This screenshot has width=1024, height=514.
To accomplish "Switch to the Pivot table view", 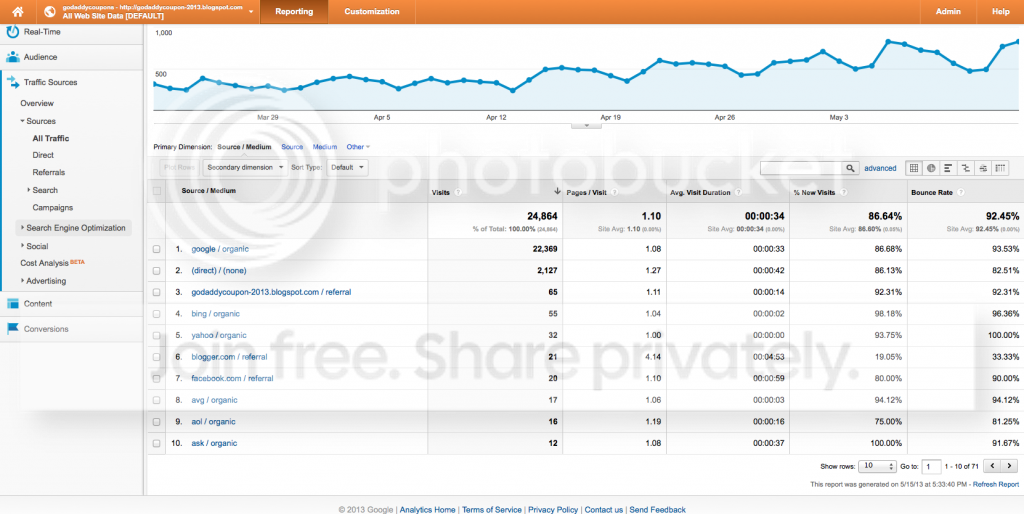I will 1000,168.
